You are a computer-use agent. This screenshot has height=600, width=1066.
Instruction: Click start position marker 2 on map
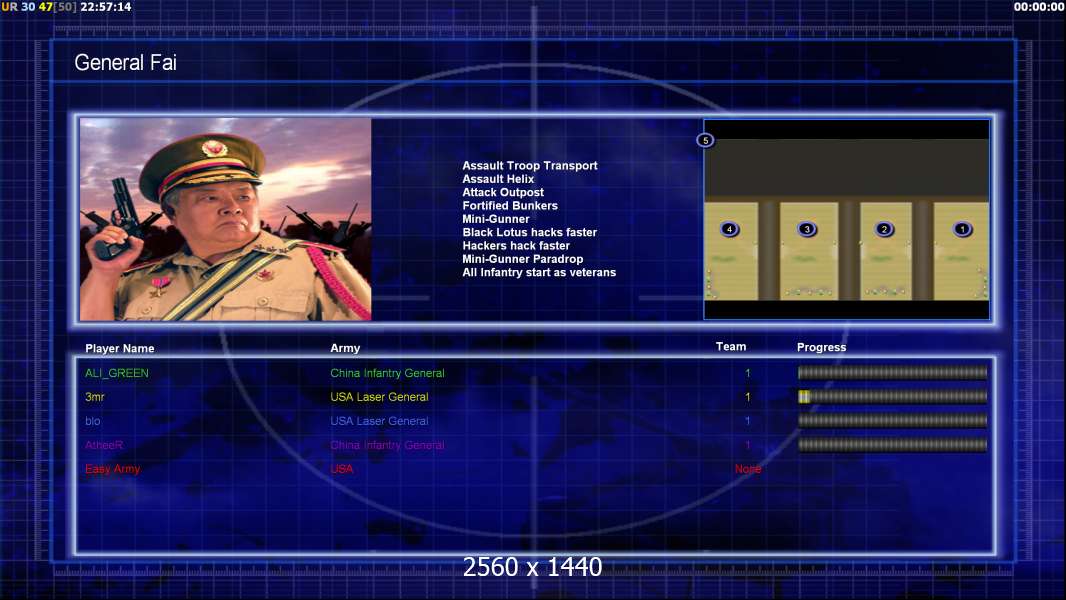[884, 229]
